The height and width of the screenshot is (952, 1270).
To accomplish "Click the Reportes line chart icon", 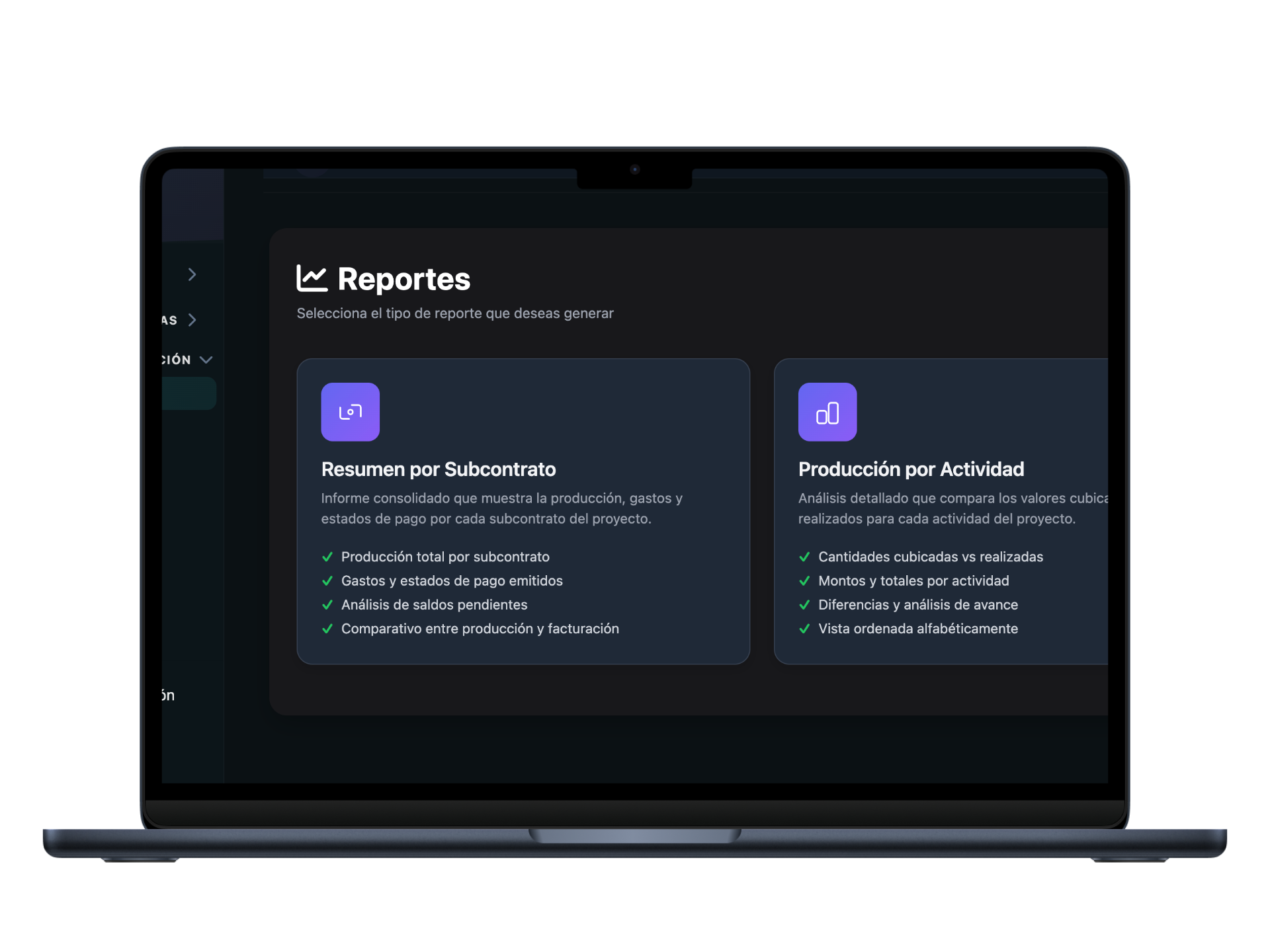I will pos(312,278).
